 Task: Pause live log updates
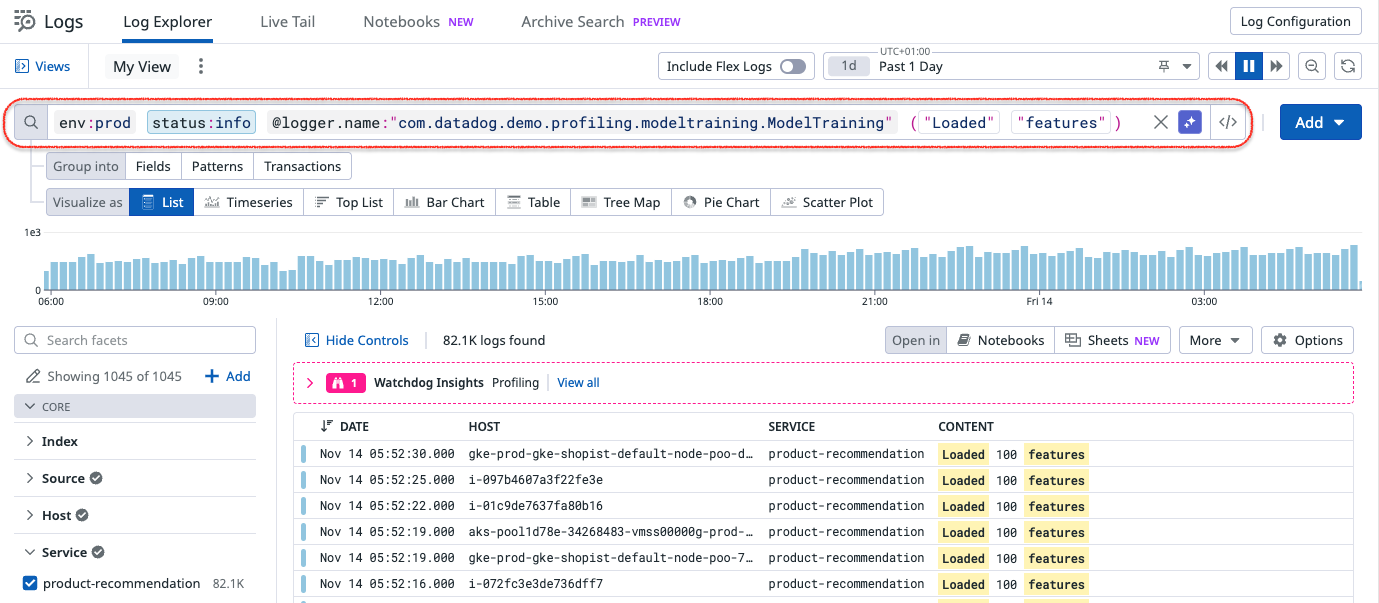click(x=1248, y=66)
